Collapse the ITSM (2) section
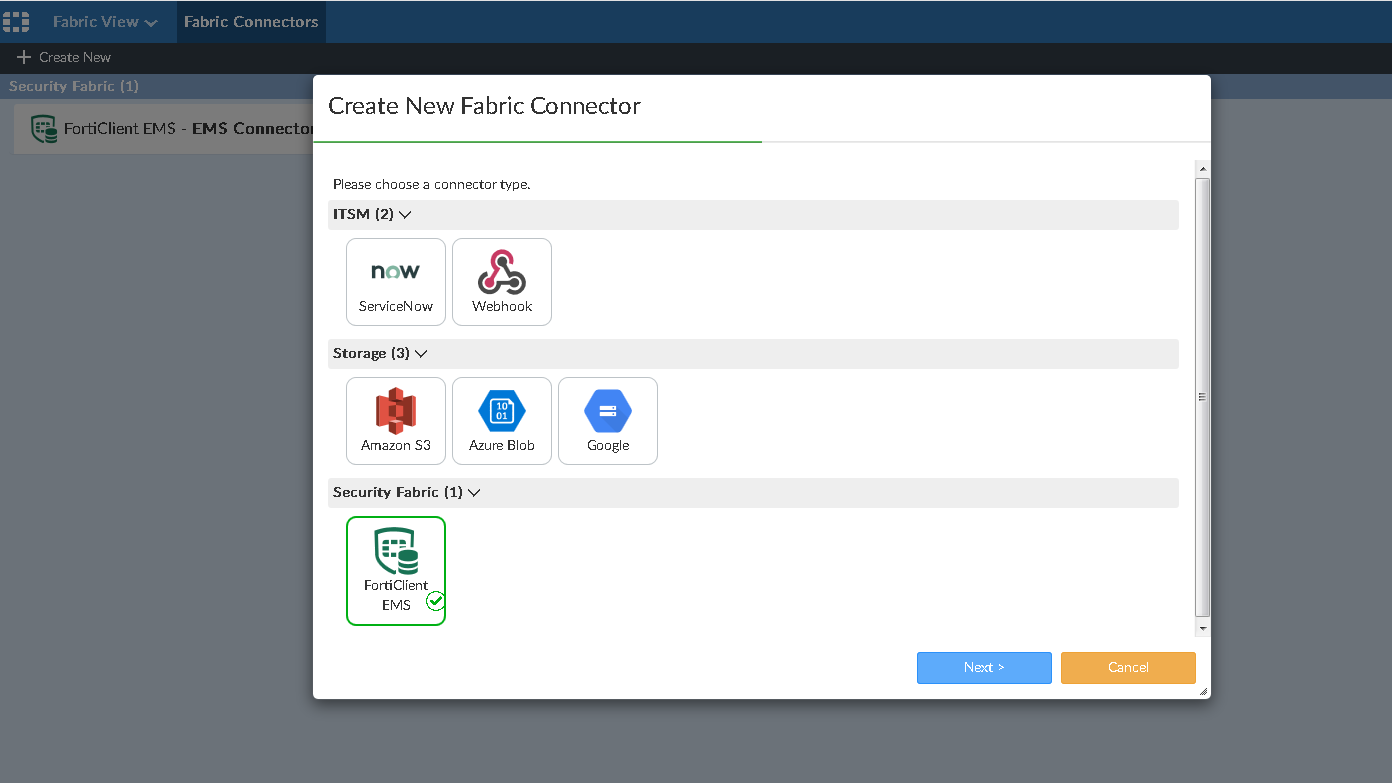Viewport: 1392px width, 783px height. tap(404, 214)
